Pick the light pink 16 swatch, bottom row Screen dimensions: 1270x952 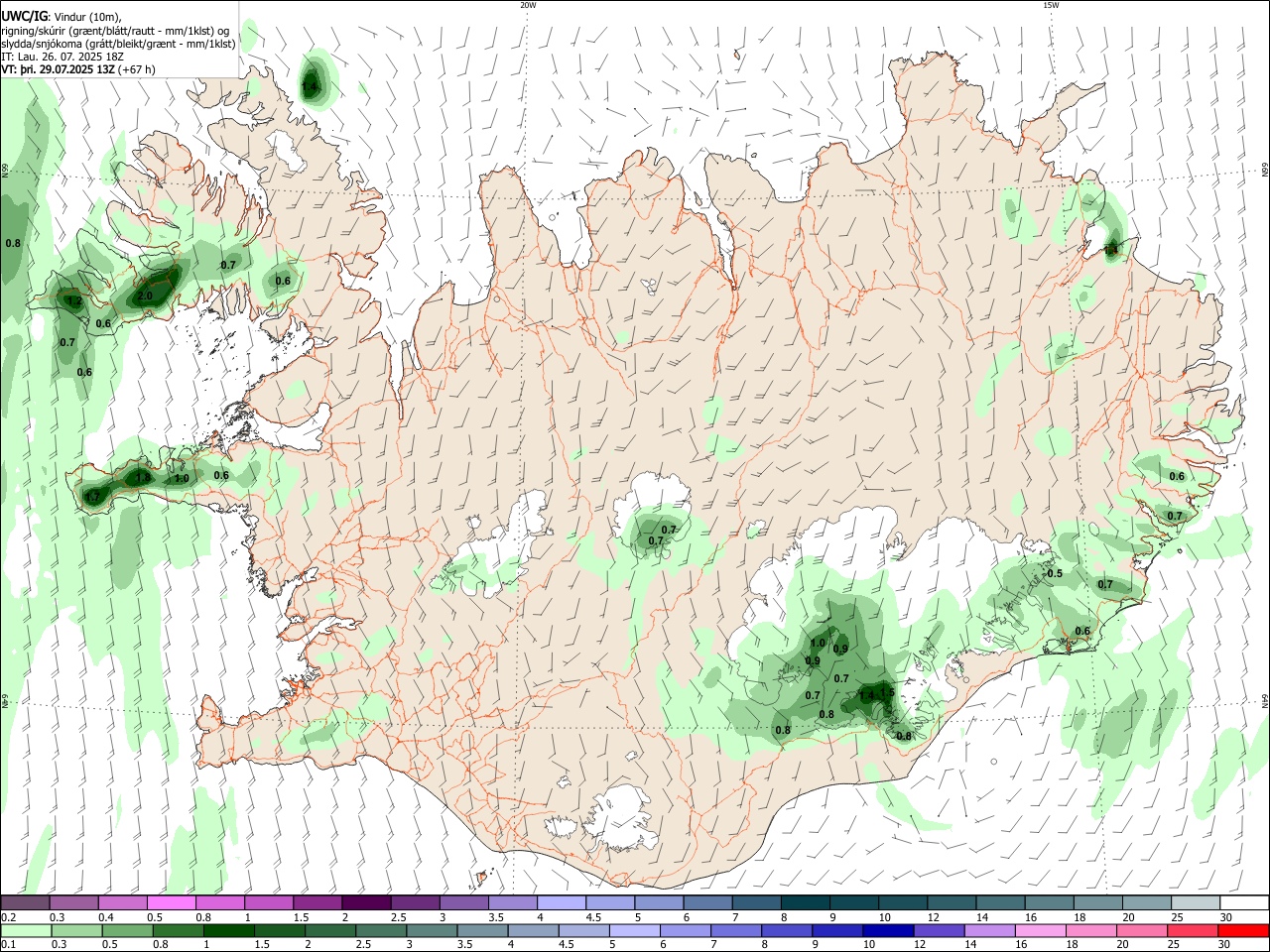click(1042, 930)
